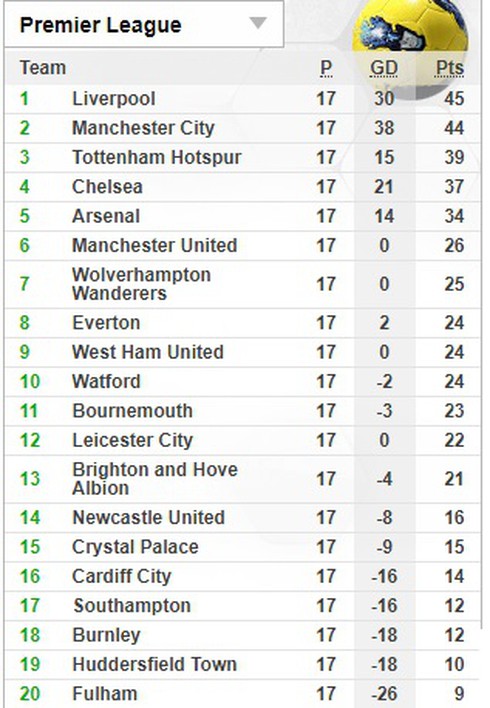Screen dimensions: 490x708
Task: Open the Newcastle United team link
Action: [149, 517]
